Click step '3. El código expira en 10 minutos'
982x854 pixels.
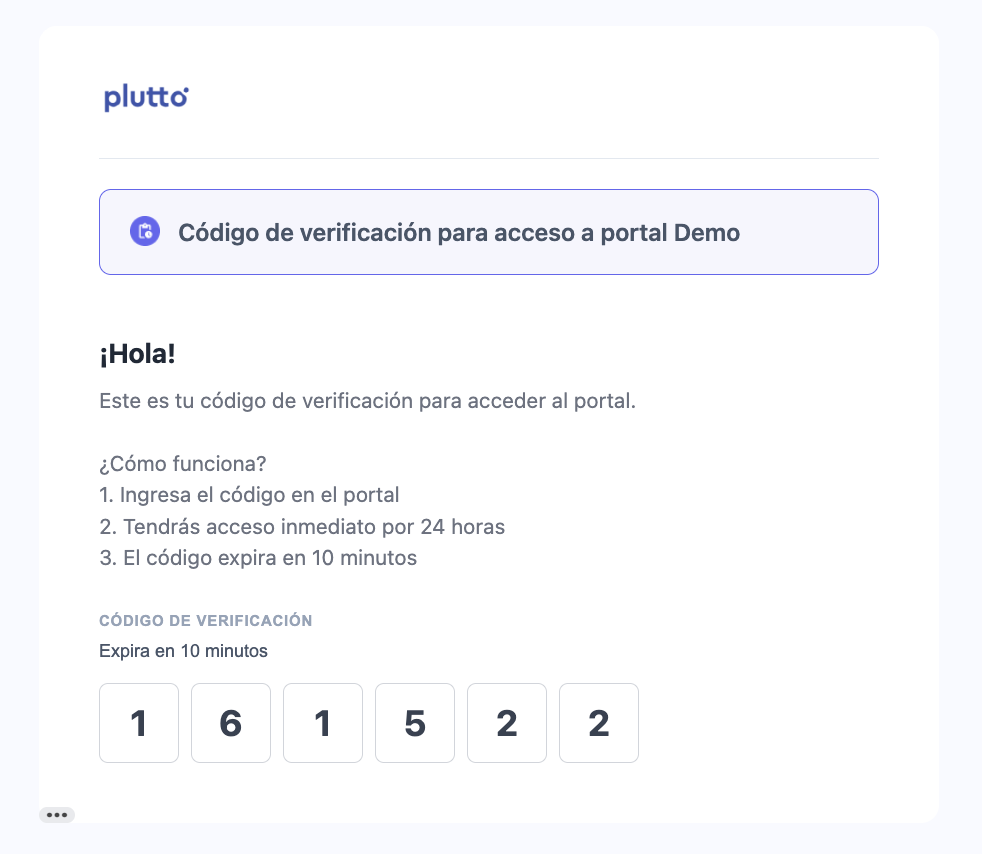258,558
